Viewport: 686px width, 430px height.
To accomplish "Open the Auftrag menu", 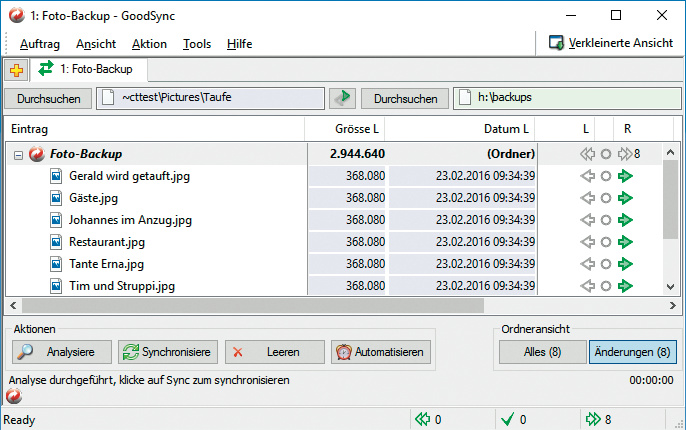I will 40,44.
